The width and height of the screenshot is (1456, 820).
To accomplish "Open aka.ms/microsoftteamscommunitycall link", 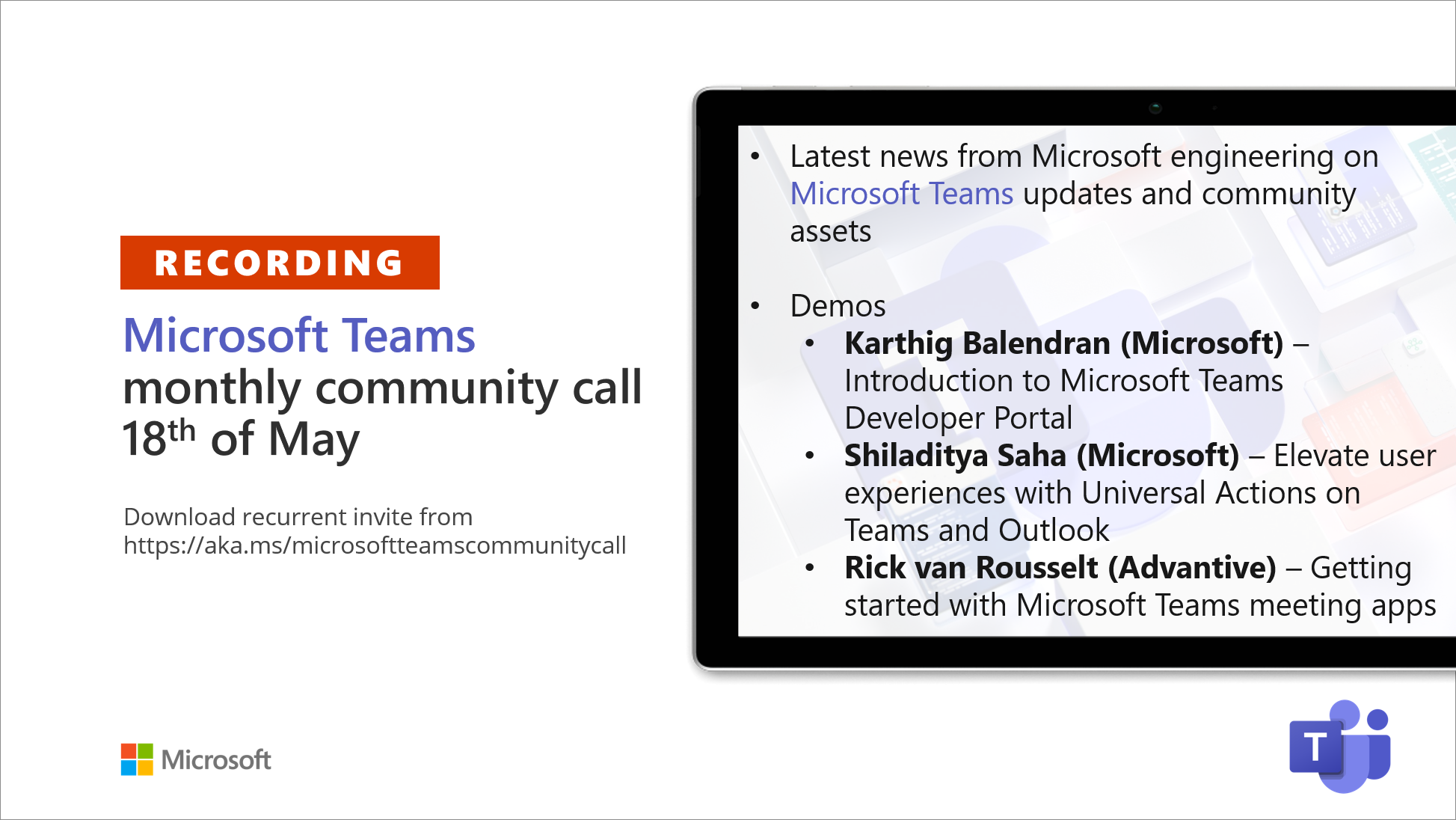I will click(369, 546).
